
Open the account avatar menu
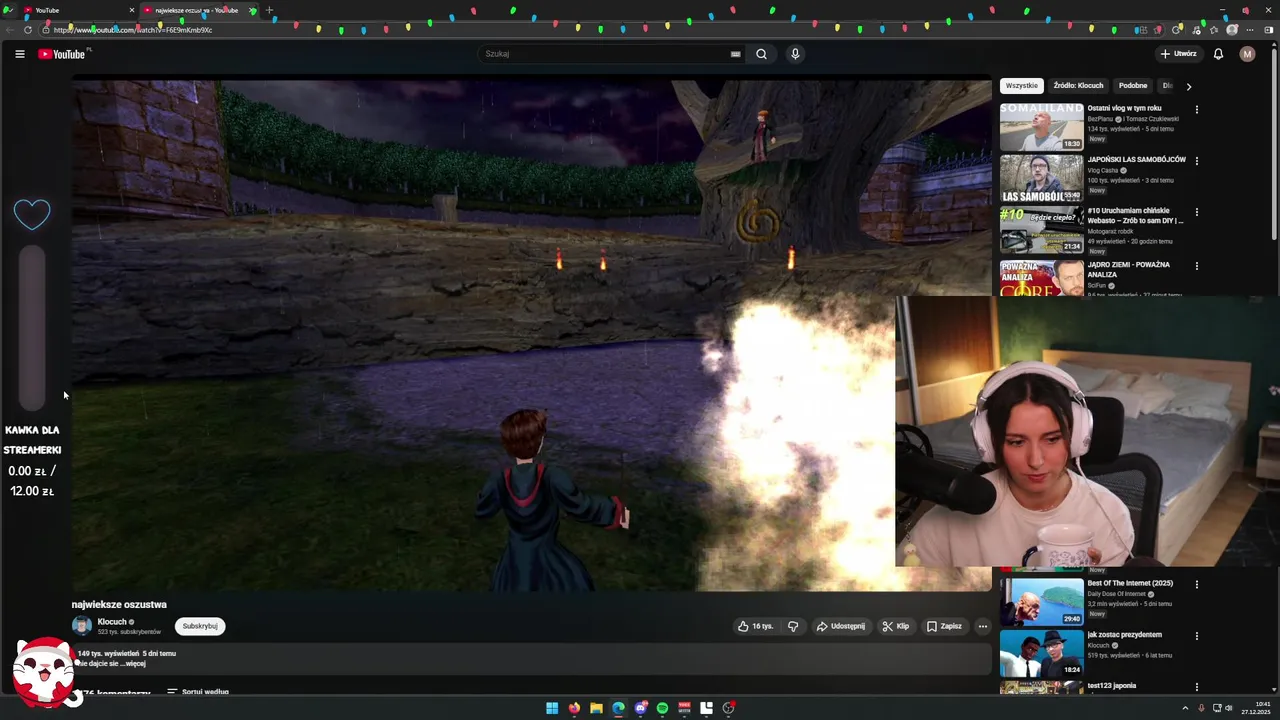pyautogui.click(x=1247, y=54)
